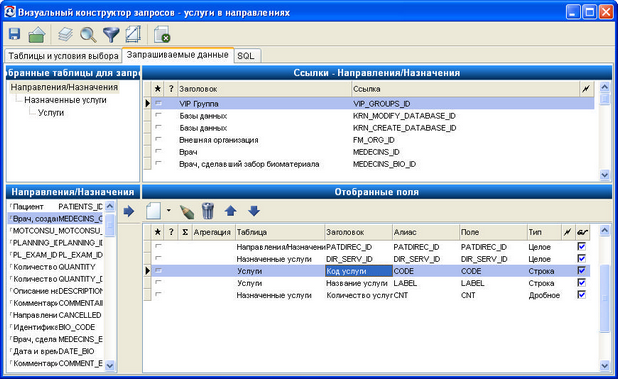Toggle visibility checkbox for CODE row

pyautogui.click(x=581, y=271)
